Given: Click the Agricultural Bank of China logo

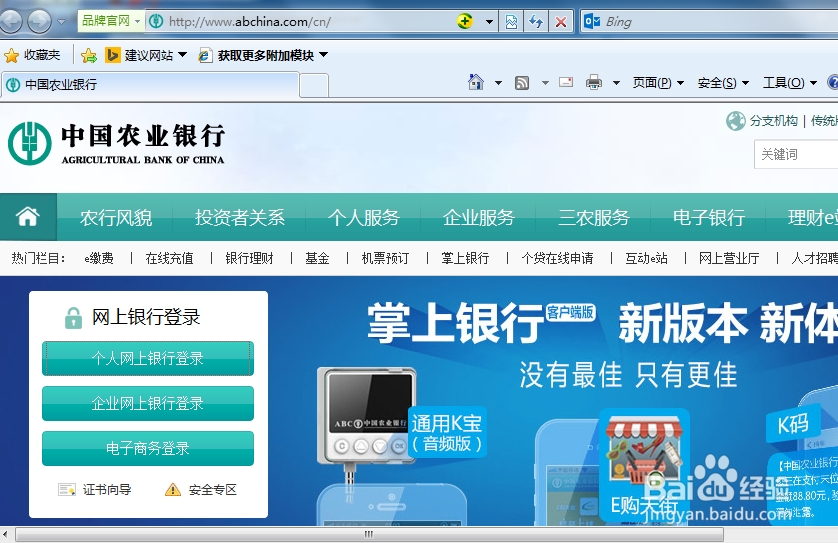Looking at the screenshot, I should [116, 143].
